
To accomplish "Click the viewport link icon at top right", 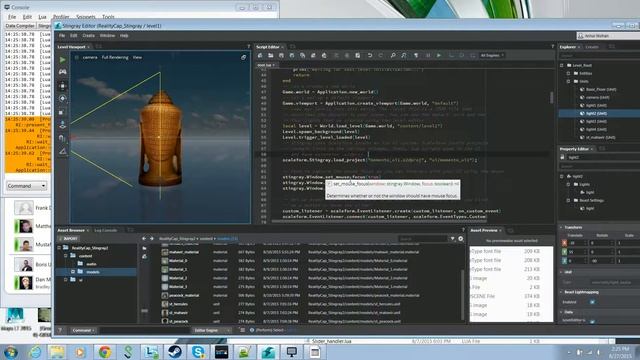I will 243,58.
